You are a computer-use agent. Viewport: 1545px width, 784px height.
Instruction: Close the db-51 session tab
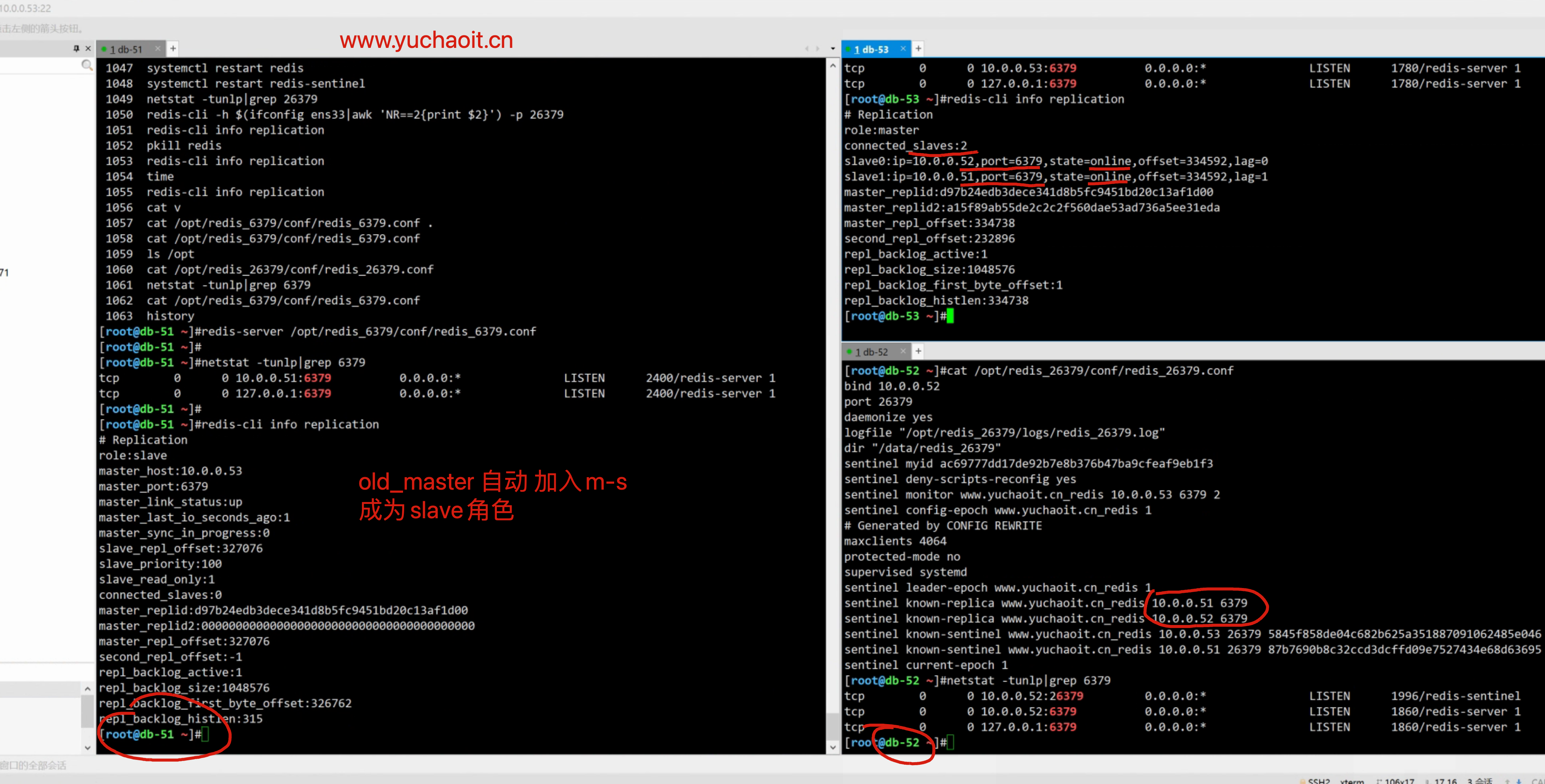158,49
